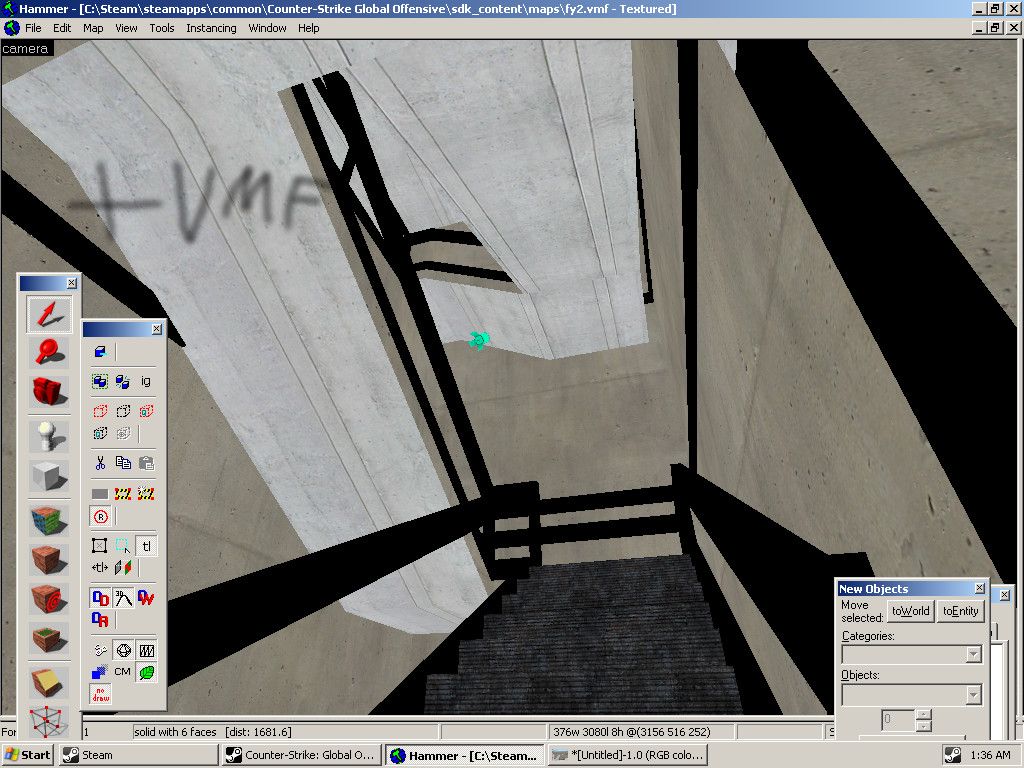
Task: Click the toEntity button
Action: click(960, 611)
